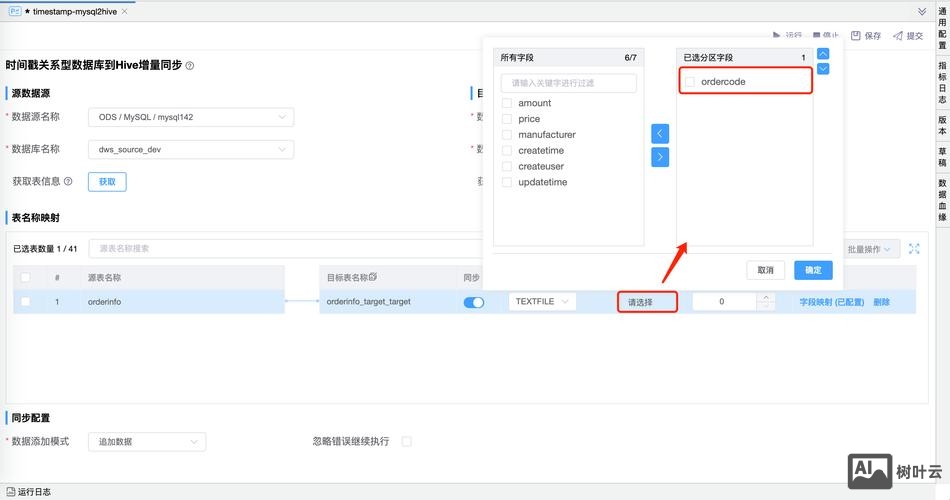Move selected partition field up
Viewport: 950px width, 500px height.
pyautogui.click(x=823, y=54)
